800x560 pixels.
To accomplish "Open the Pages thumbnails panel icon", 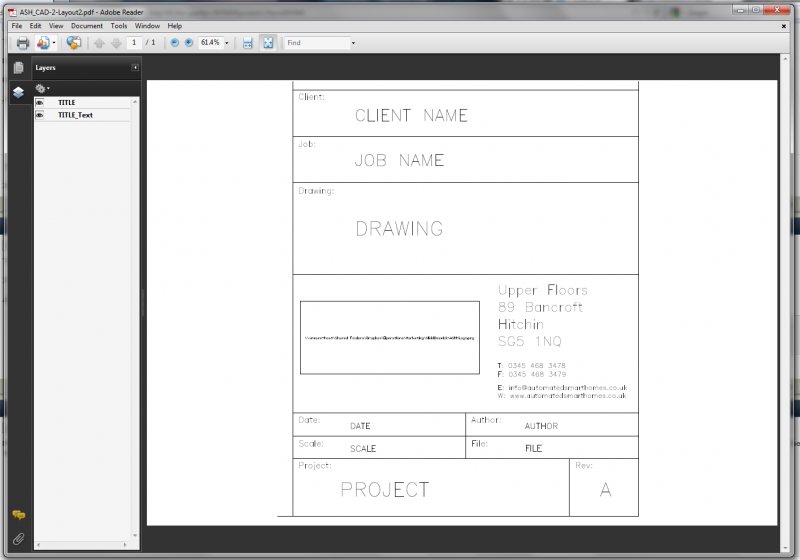I will (x=18, y=67).
